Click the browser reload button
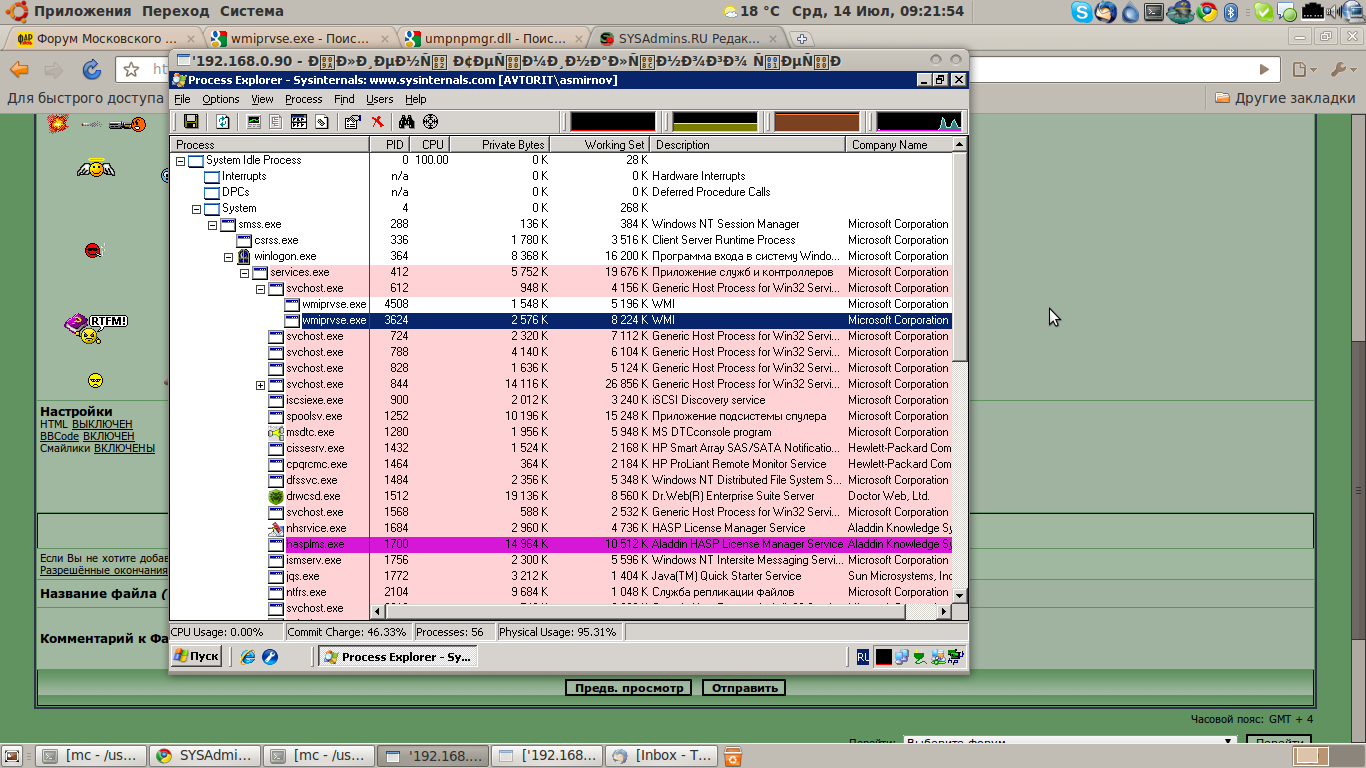This screenshot has height=768, width=1366. click(x=91, y=69)
